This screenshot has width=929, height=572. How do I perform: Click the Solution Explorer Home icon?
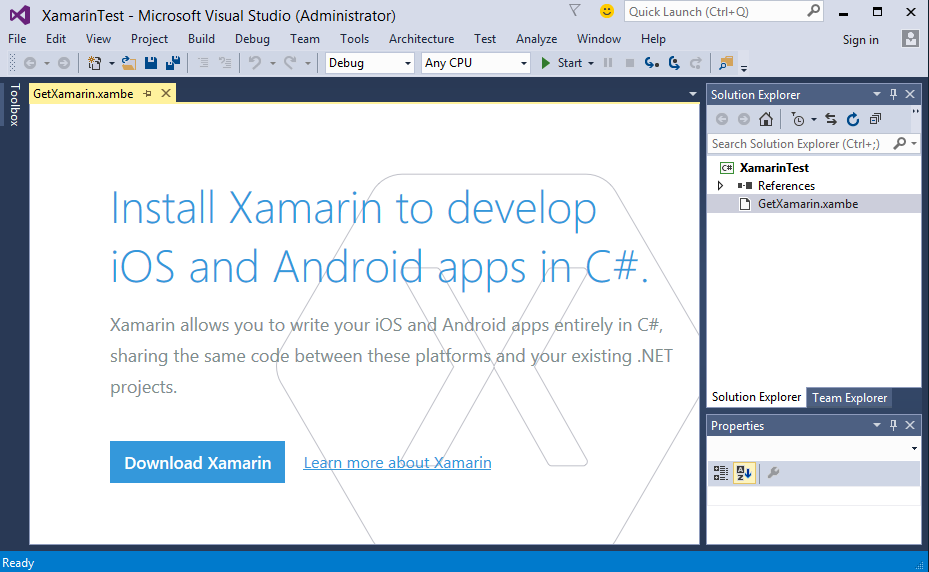[765, 119]
